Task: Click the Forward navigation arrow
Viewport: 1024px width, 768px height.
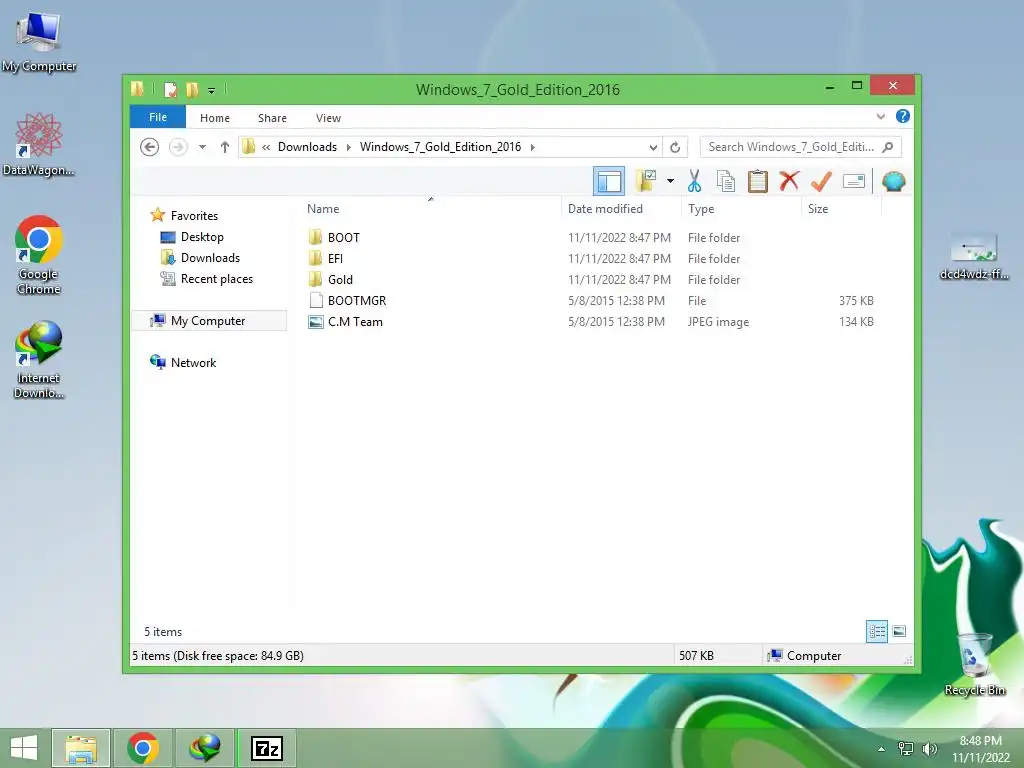Action: (178, 147)
